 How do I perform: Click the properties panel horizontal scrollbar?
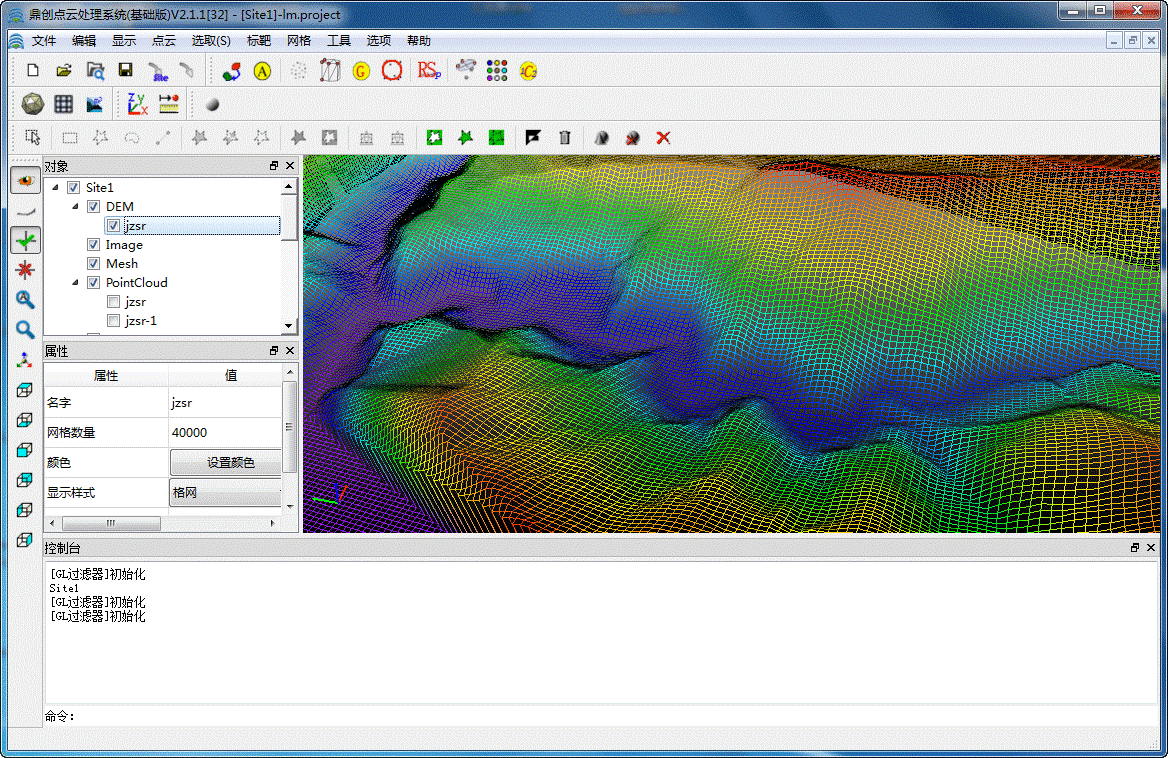(x=111, y=523)
